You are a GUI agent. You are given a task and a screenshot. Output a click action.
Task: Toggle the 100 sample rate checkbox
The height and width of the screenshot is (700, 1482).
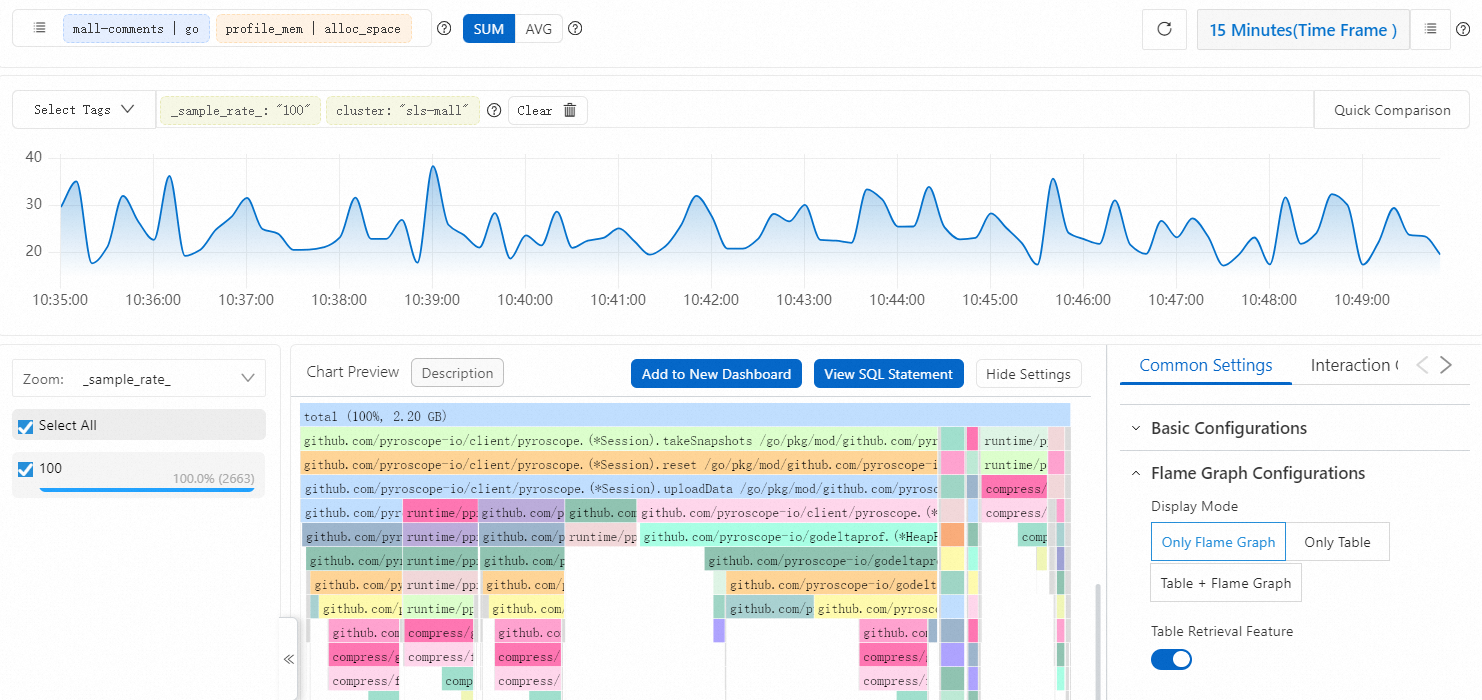click(26, 468)
